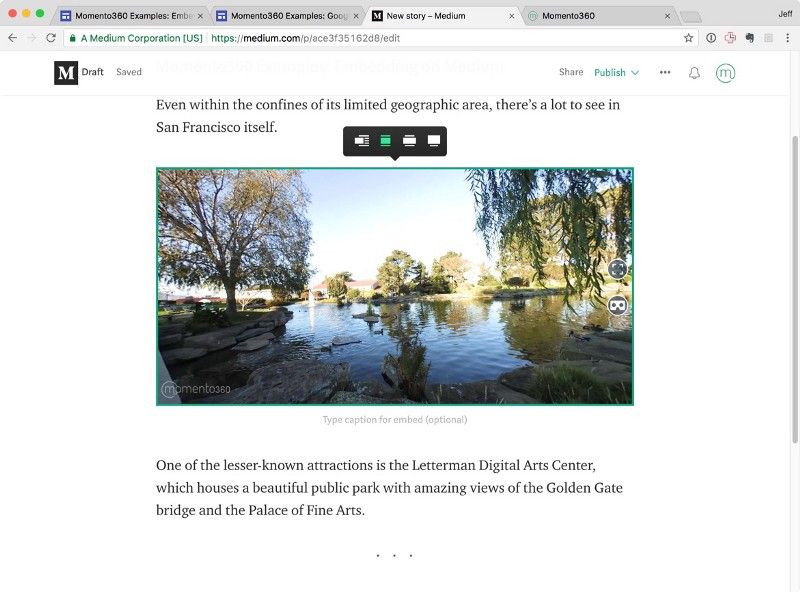Click the Medium logo
800x592 pixels.
pos(66,72)
